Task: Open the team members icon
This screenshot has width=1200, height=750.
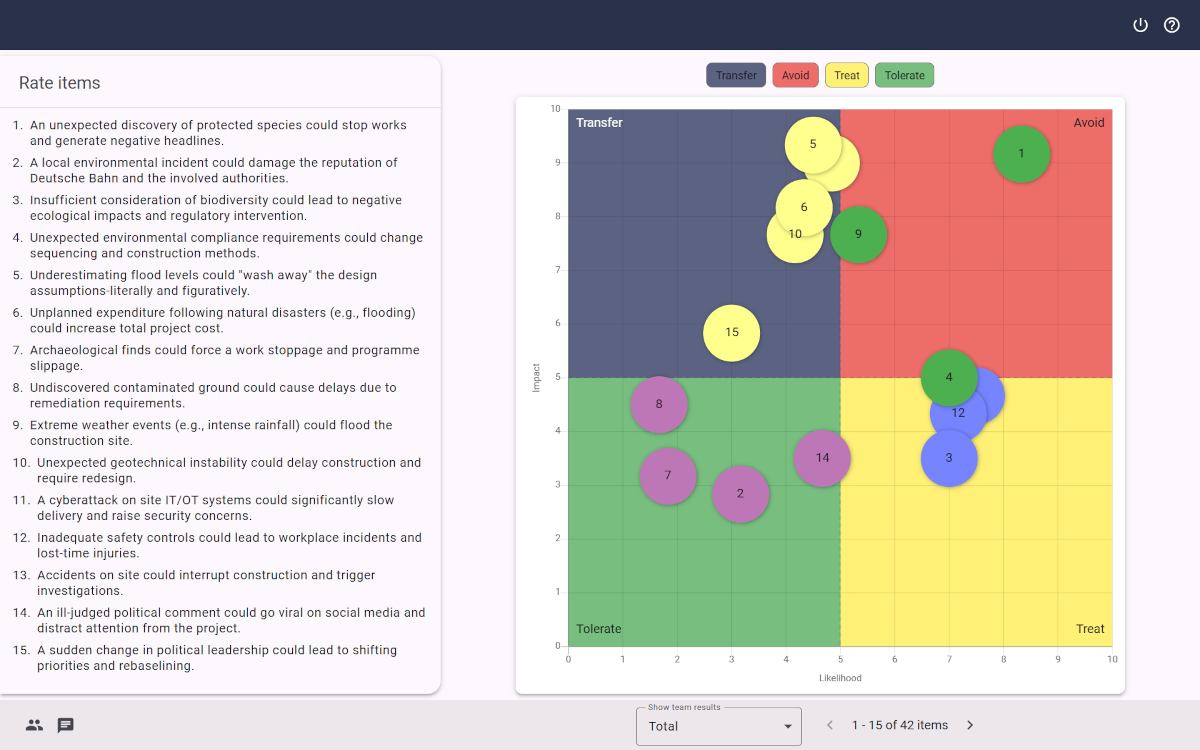Action: (x=34, y=725)
